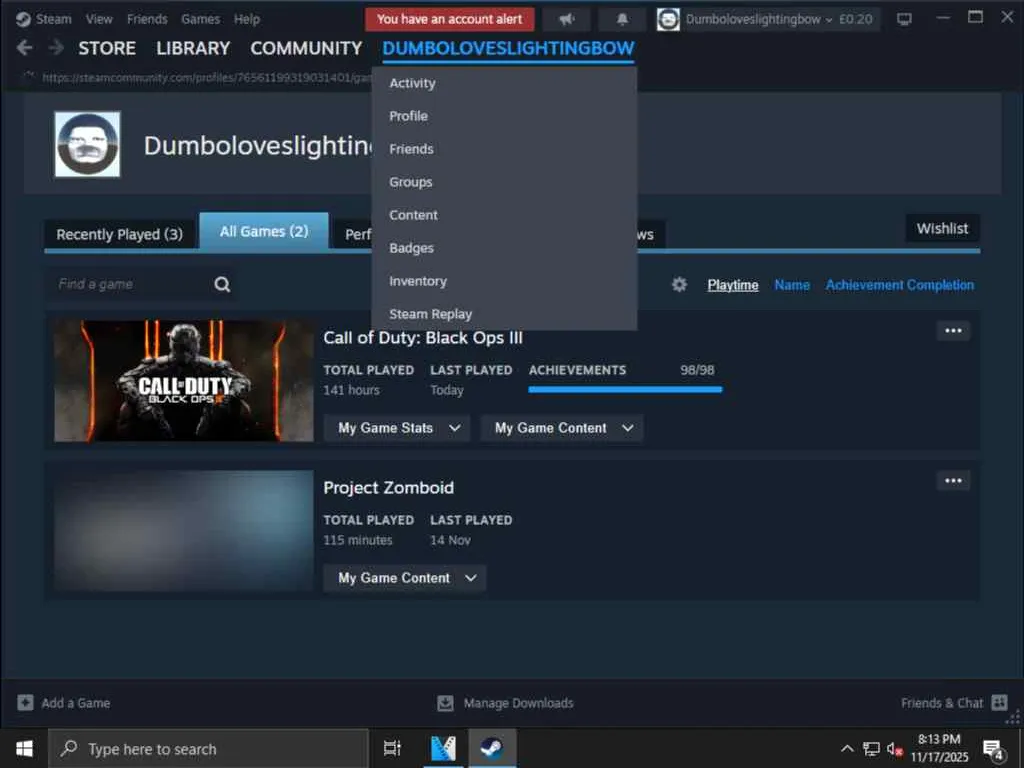Image resolution: width=1024 pixels, height=768 pixels.
Task: Click the Steam logo icon in the menu bar
Action: click(23, 19)
